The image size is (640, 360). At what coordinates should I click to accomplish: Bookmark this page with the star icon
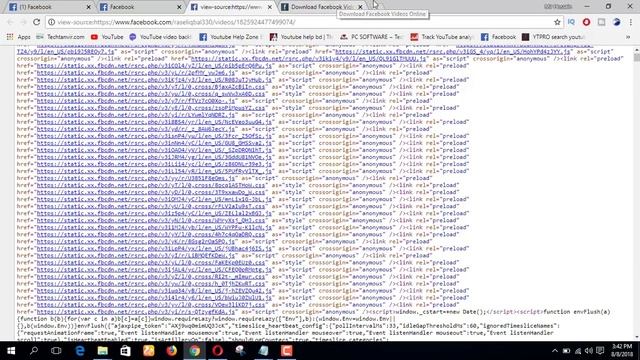[557, 22]
